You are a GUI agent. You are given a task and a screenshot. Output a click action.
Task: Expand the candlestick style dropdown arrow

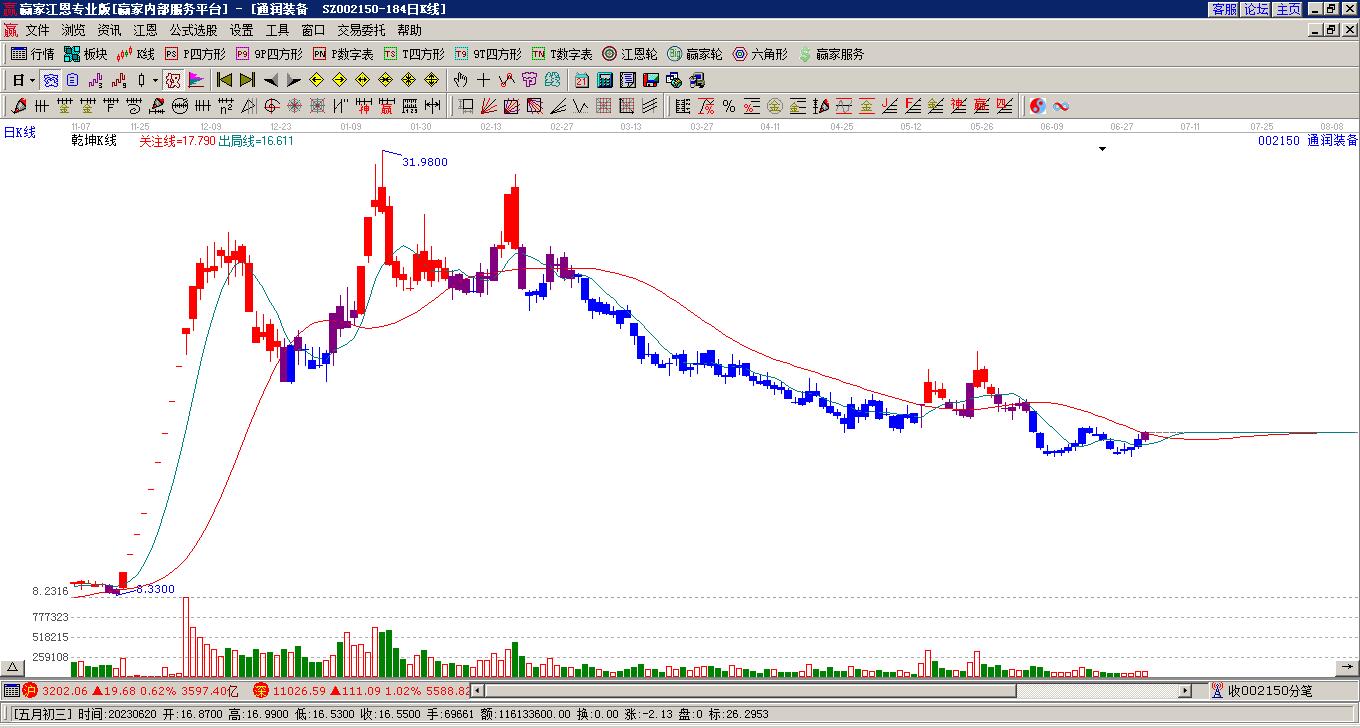point(155,80)
